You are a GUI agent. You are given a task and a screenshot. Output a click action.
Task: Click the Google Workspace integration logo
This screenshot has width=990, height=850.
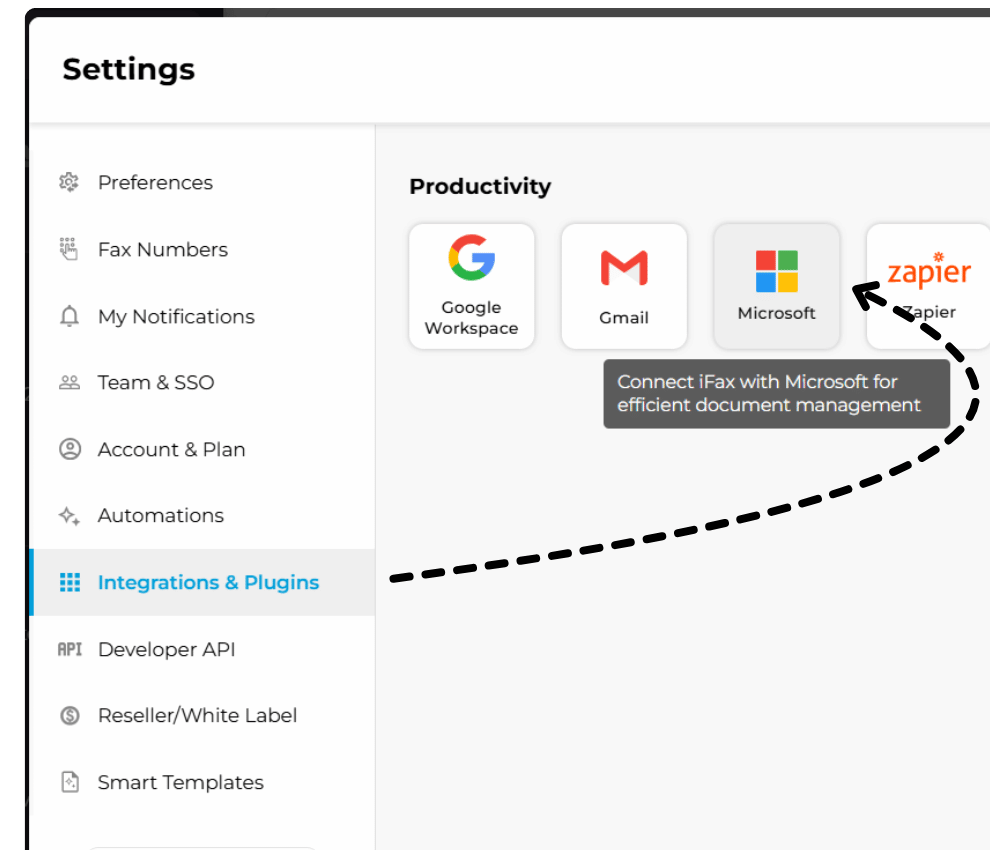pos(471,262)
